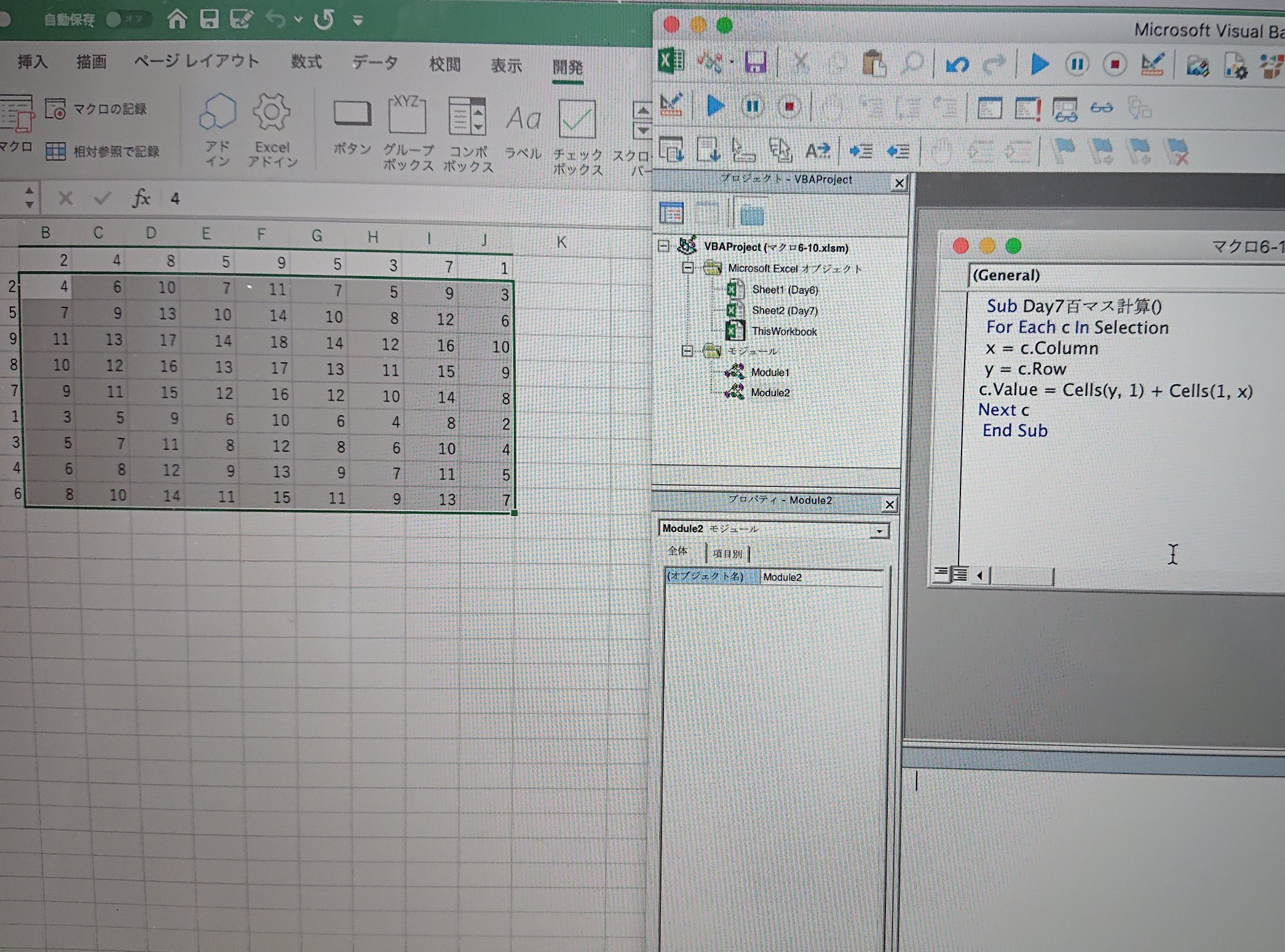The image size is (1285, 952).
Task: Open the Formulas ribbon tab
Action: (306, 62)
